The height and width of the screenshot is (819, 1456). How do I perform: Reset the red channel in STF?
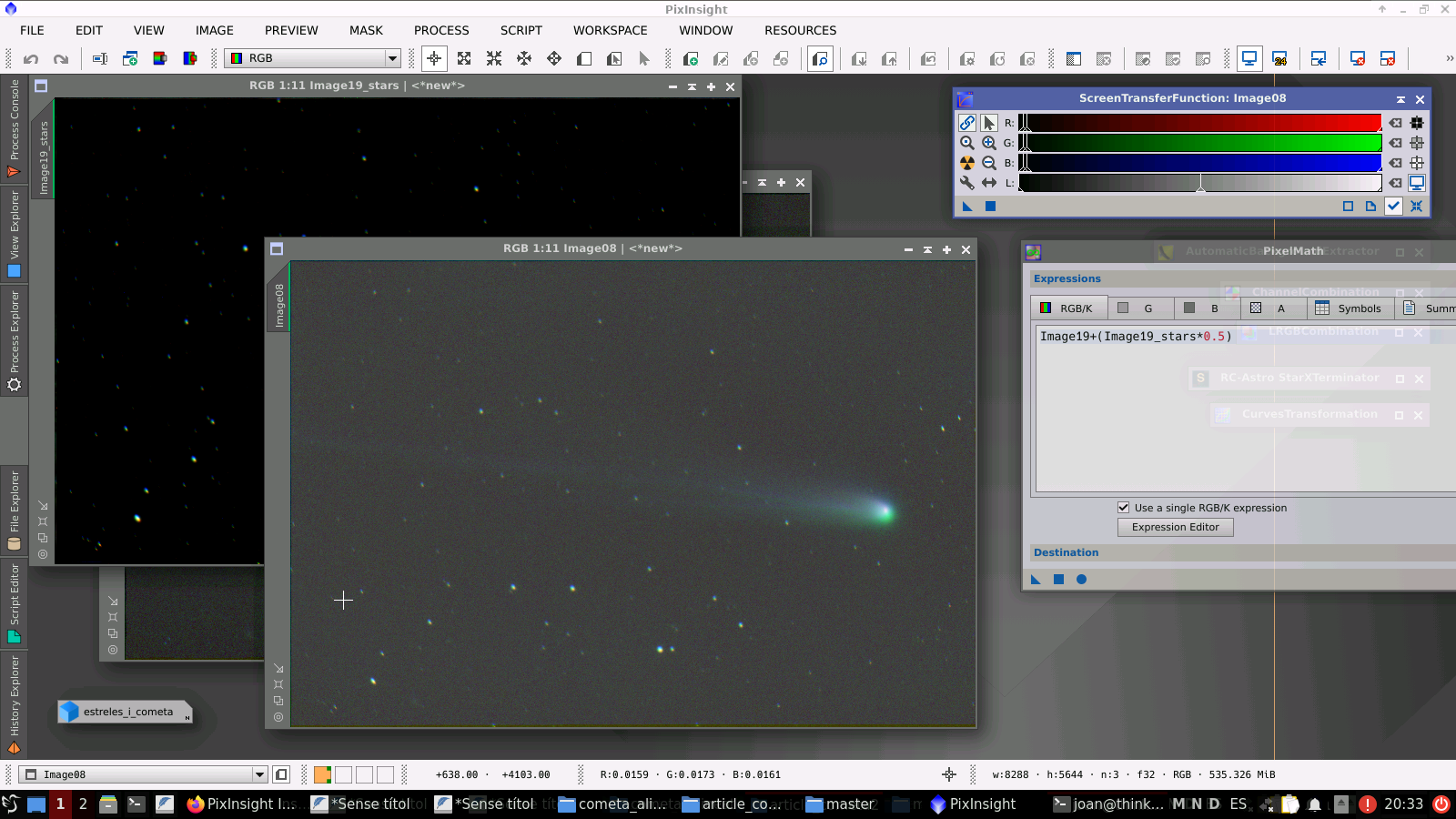(1395, 123)
